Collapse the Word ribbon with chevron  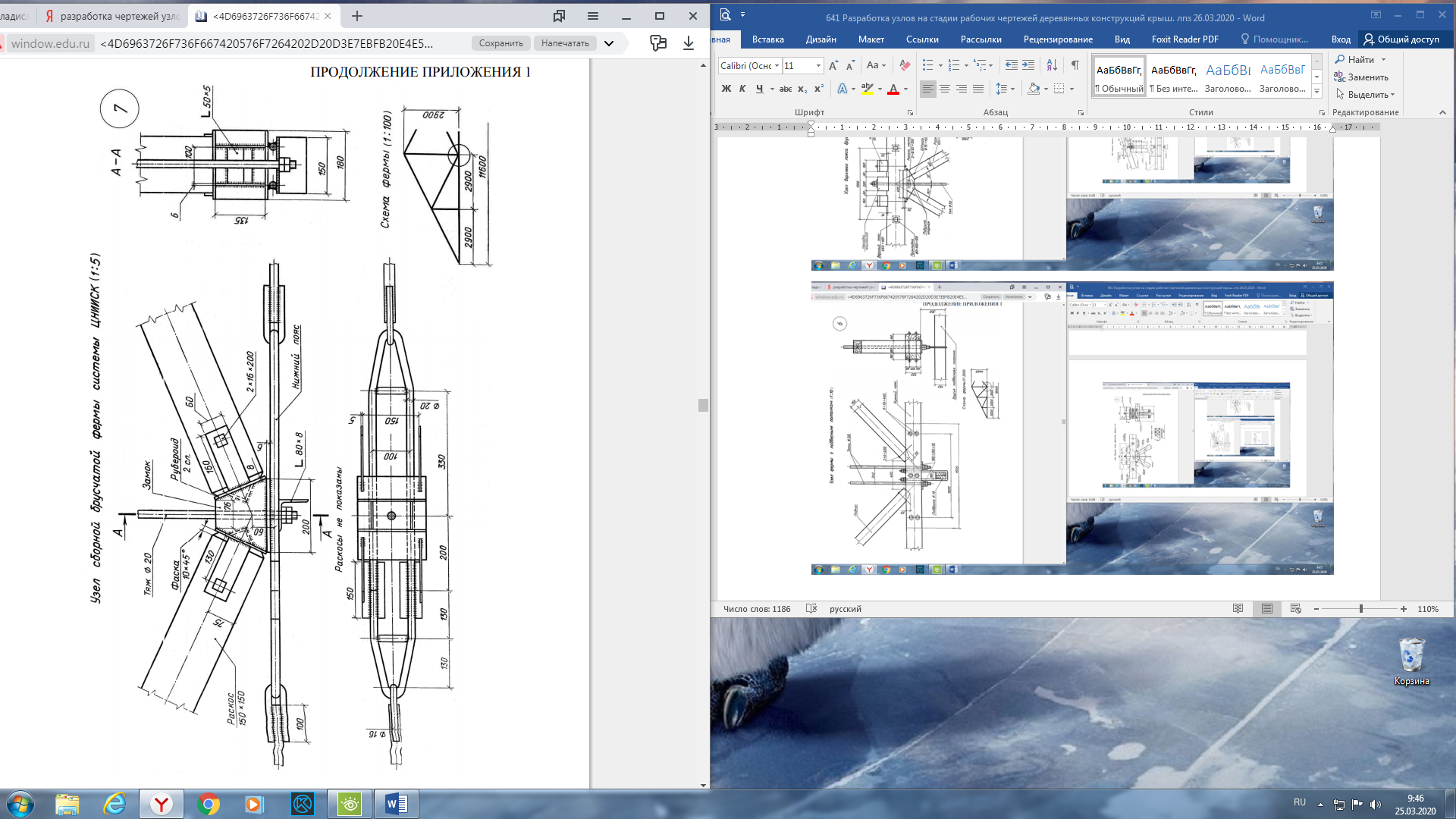(x=1442, y=112)
